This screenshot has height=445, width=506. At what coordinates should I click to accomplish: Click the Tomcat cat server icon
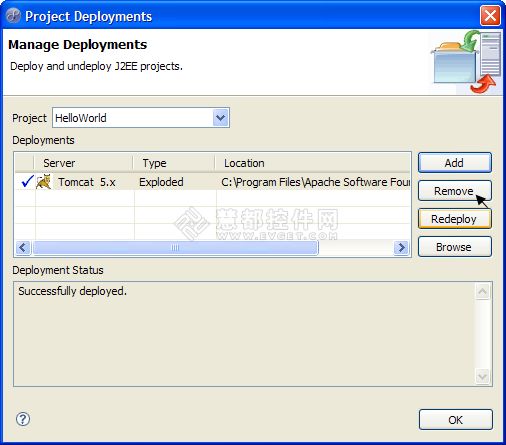point(44,182)
